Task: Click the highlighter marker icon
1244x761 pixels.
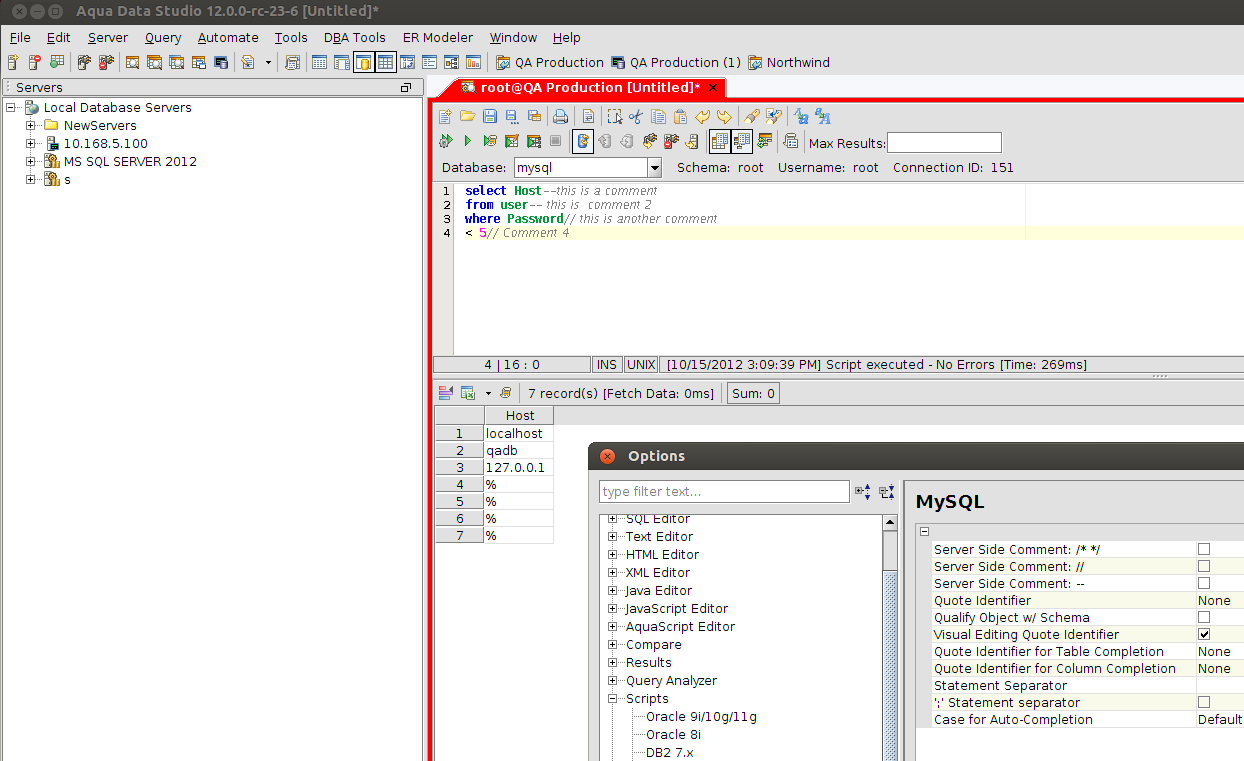Action: coord(752,116)
